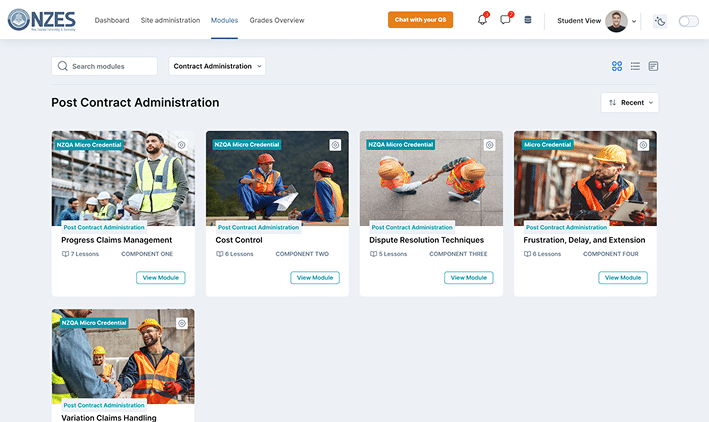The height and width of the screenshot is (422, 709).
Task: Open Grades Overview
Action: click(277, 20)
